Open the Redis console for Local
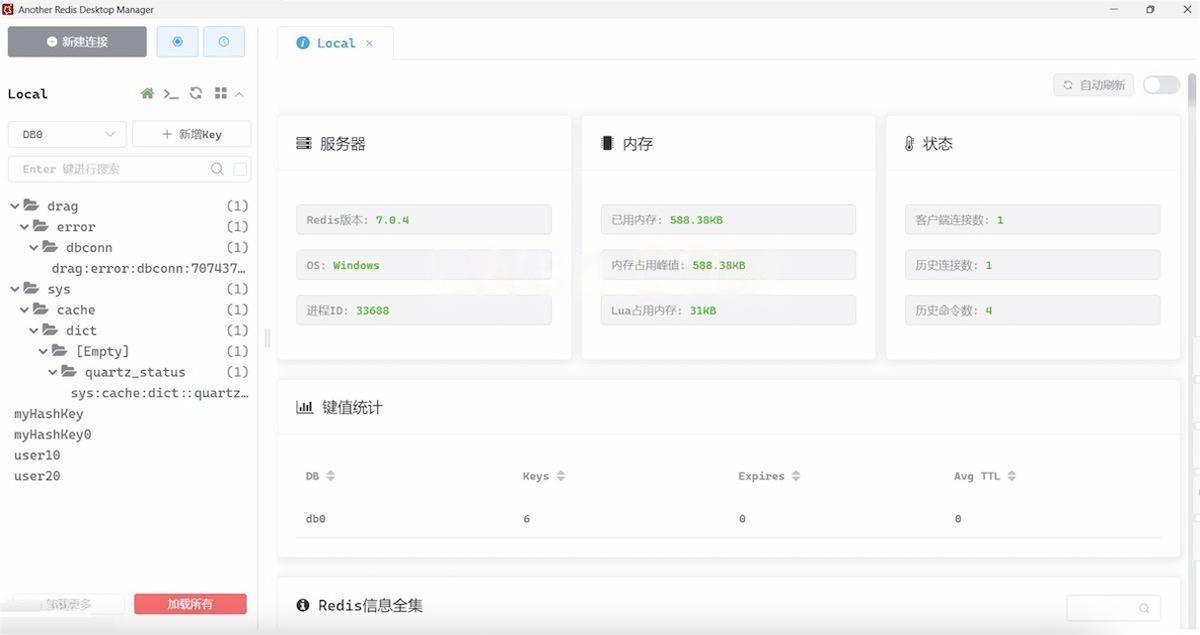Screen dimensions: 1200x635 [171, 93]
